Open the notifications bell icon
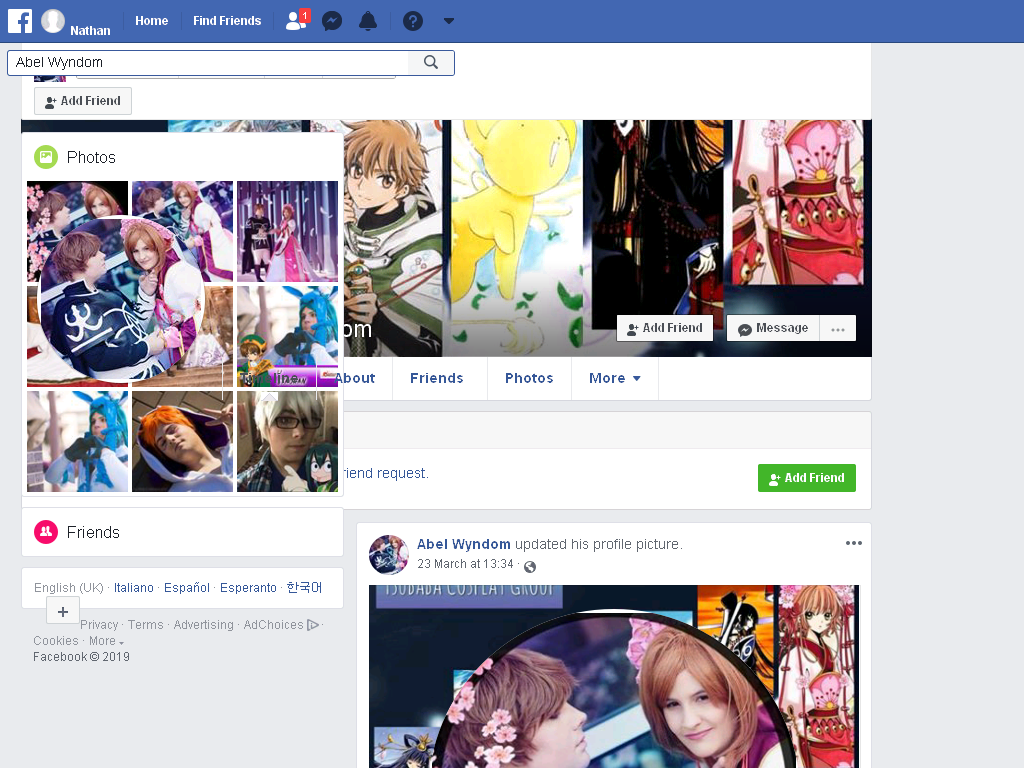The image size is (1024, 768). [368, 22]
